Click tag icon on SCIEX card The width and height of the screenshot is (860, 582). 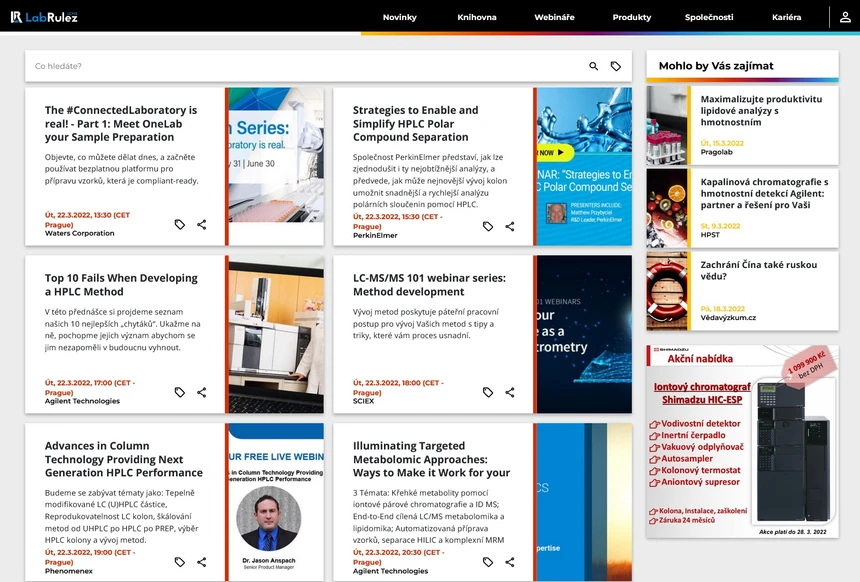488,392
